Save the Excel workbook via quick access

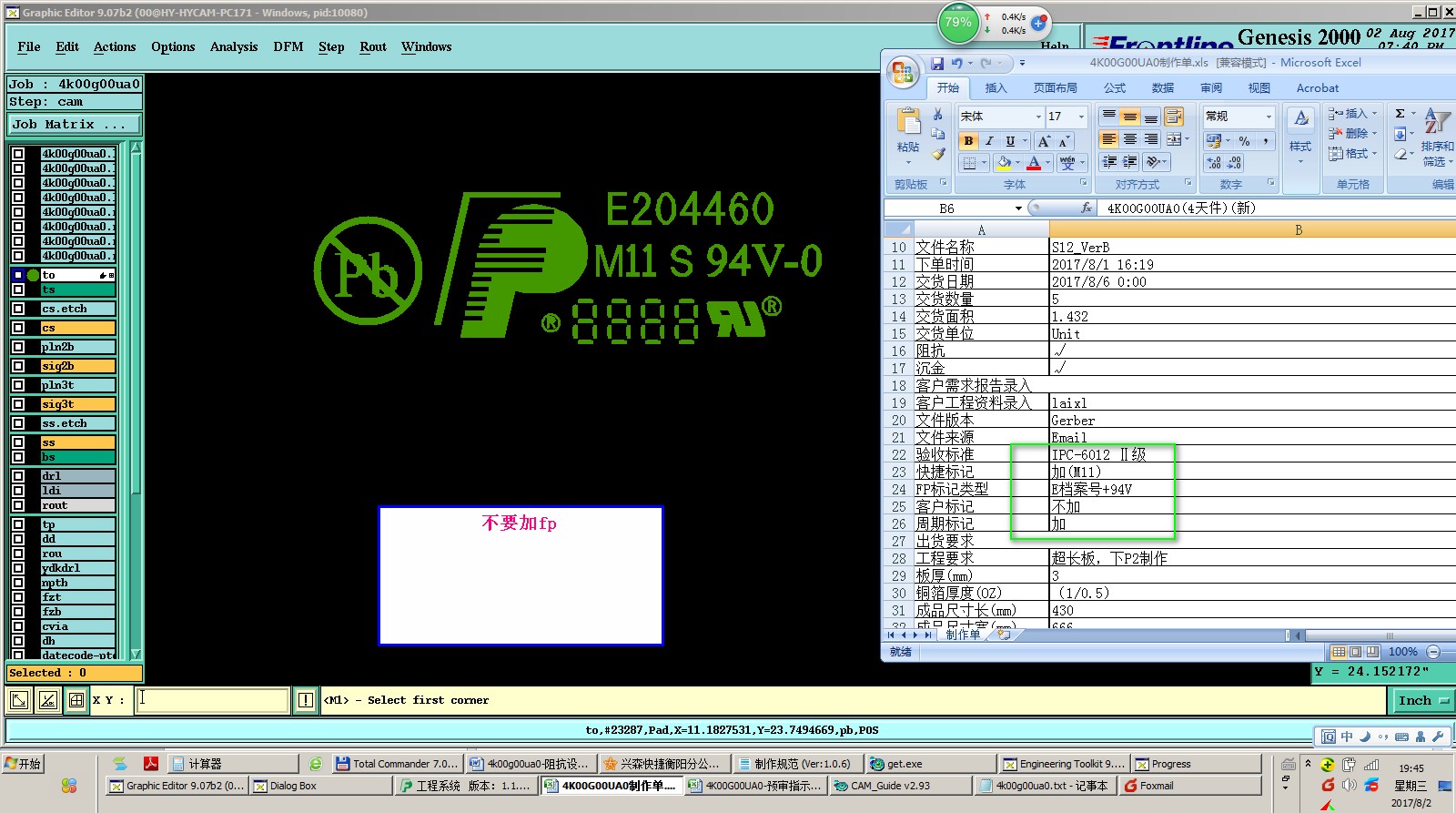[x=937, y=64]
